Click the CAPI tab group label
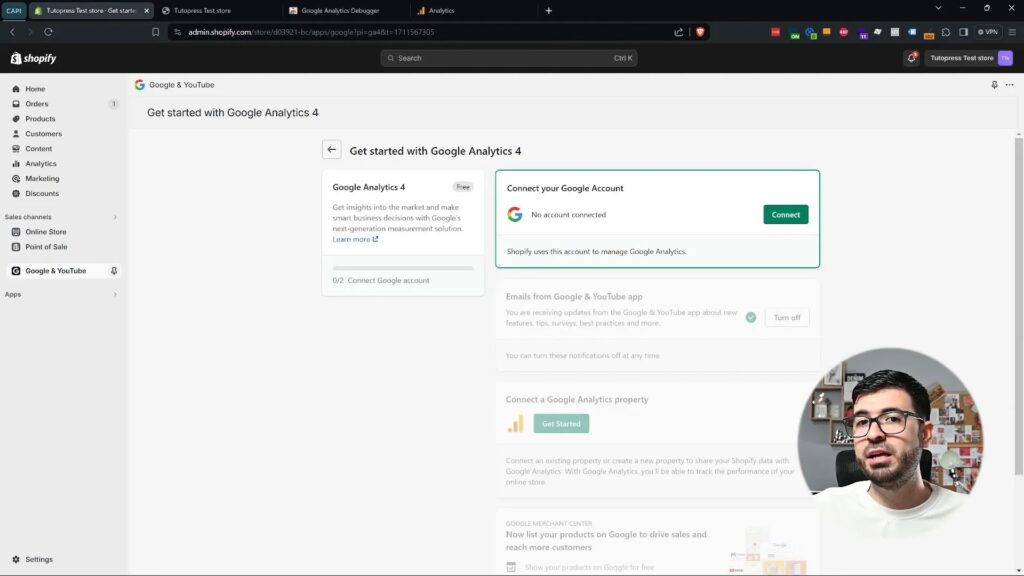Image resolution: width=1024 pixels, height=576 pixels. click(14, 10)
